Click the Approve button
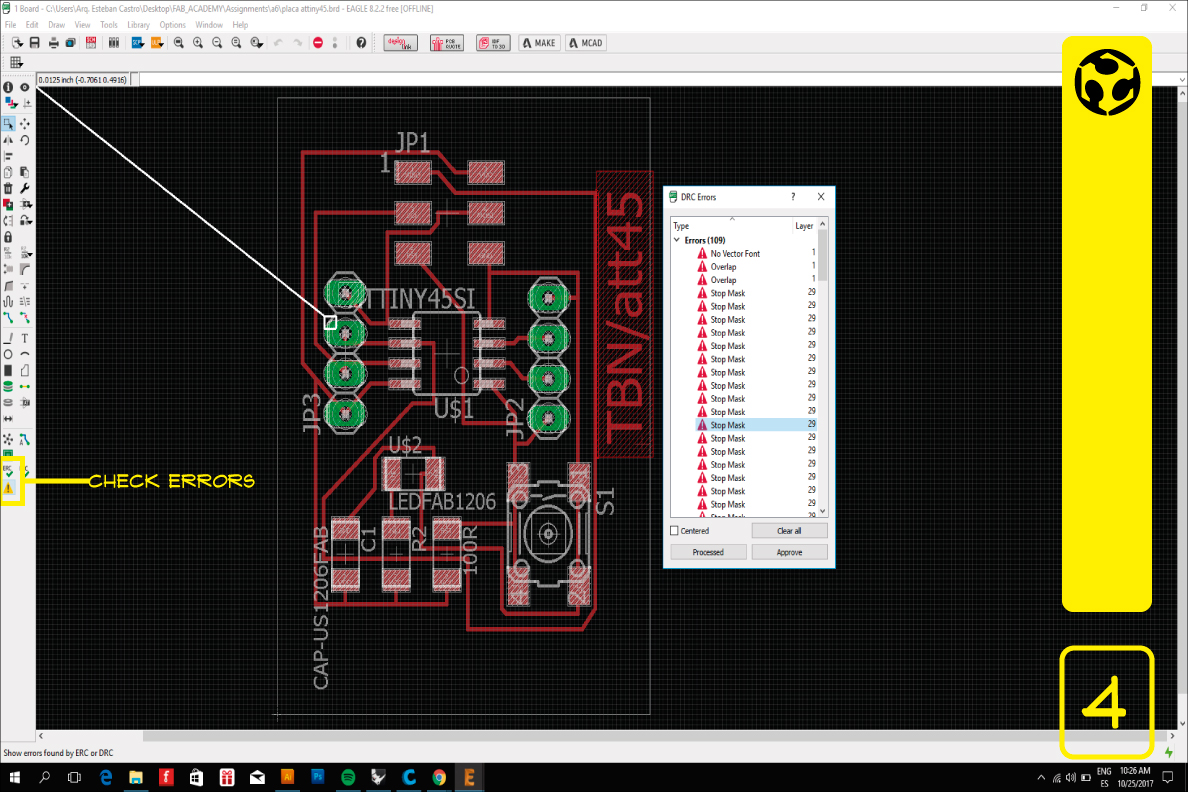1188x792 pixels. pos(789,552)
